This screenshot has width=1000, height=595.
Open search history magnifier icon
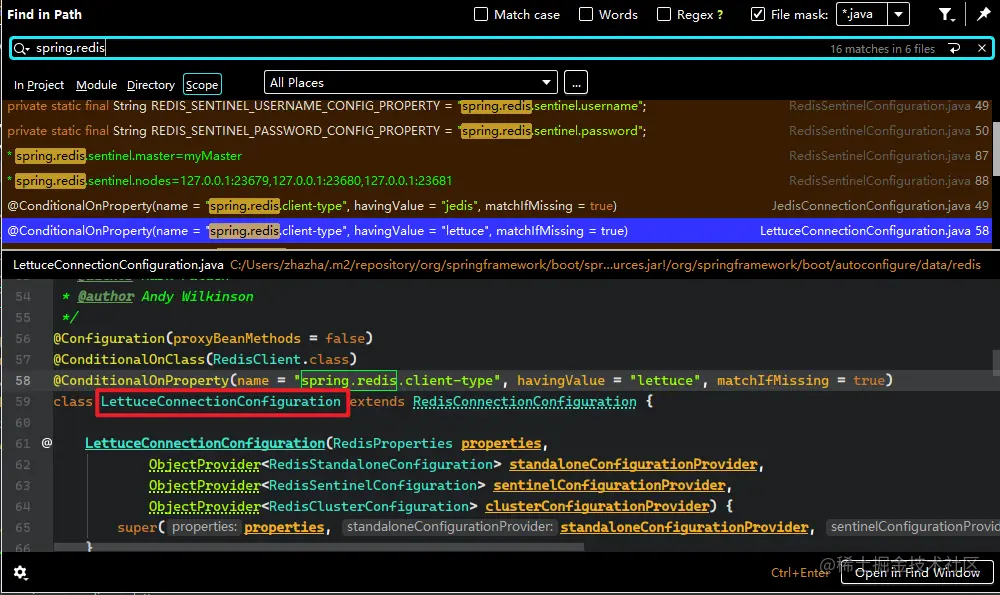click(21, 48)
